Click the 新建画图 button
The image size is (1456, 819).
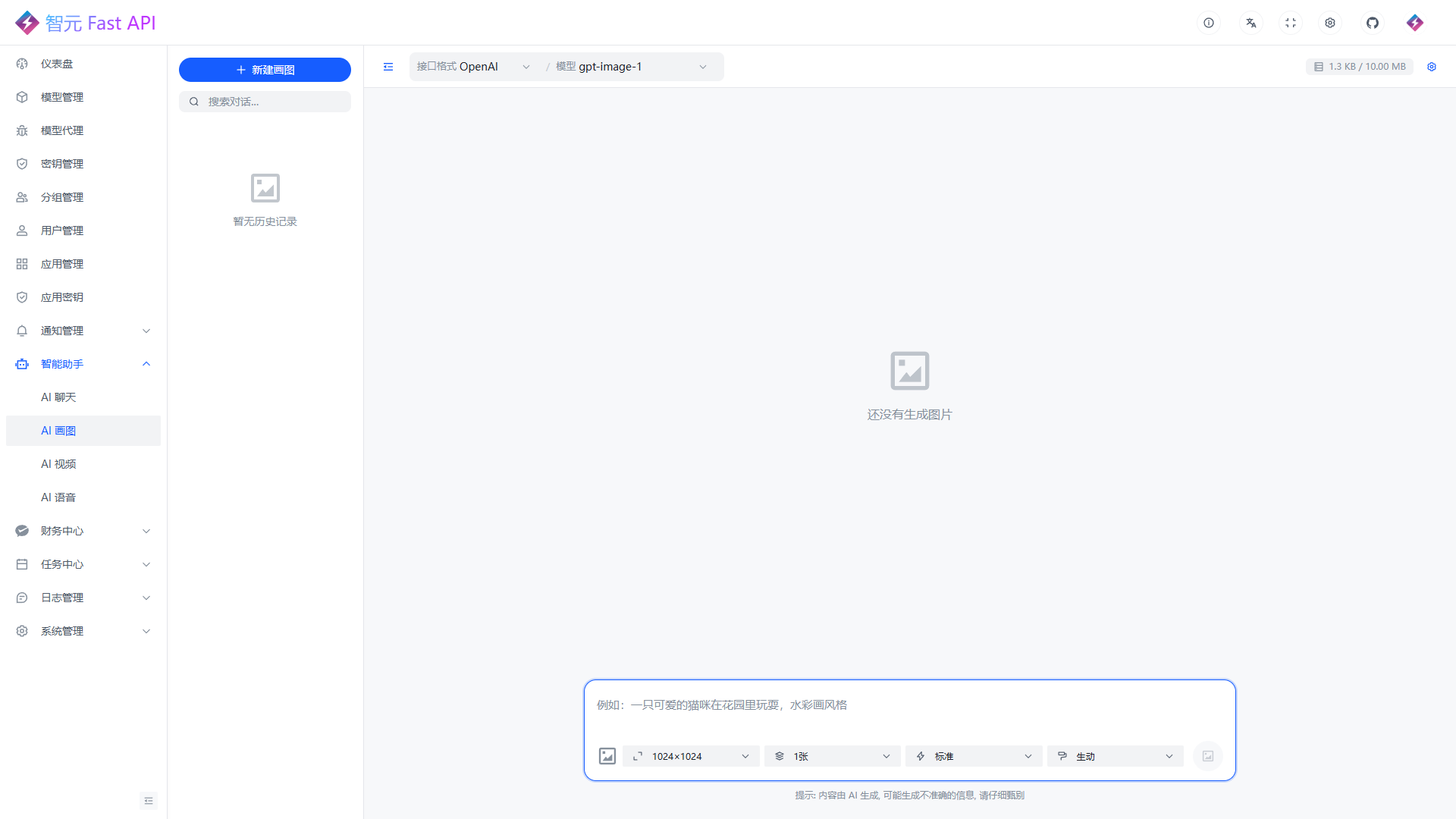click(x=265, y=70)
